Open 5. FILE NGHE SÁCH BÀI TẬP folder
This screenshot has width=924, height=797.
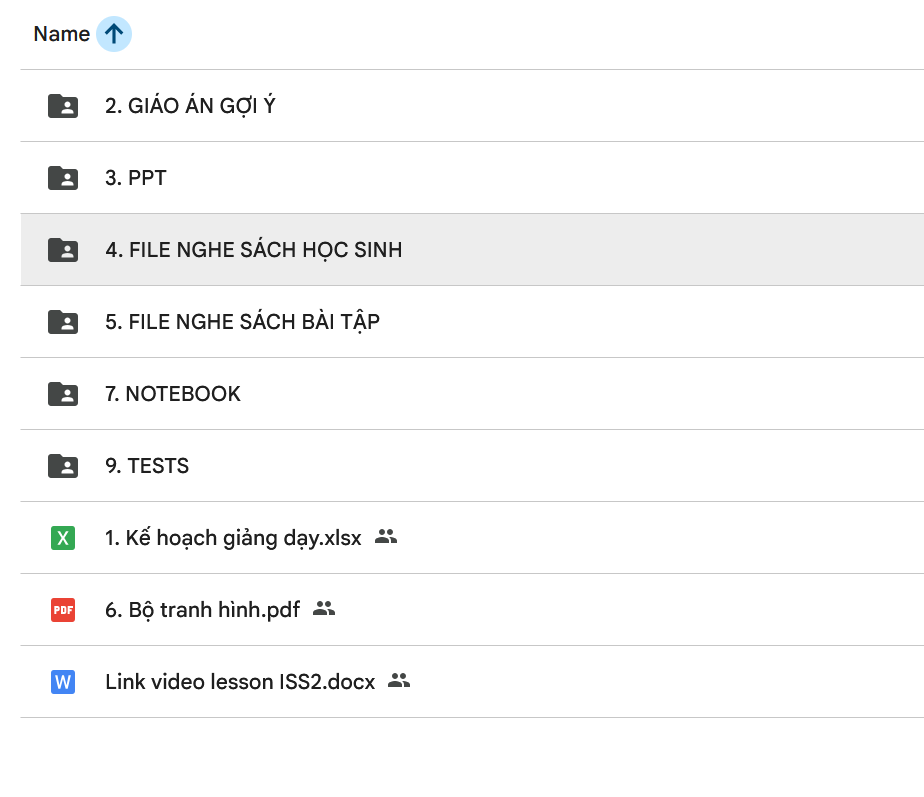(242, 322)
